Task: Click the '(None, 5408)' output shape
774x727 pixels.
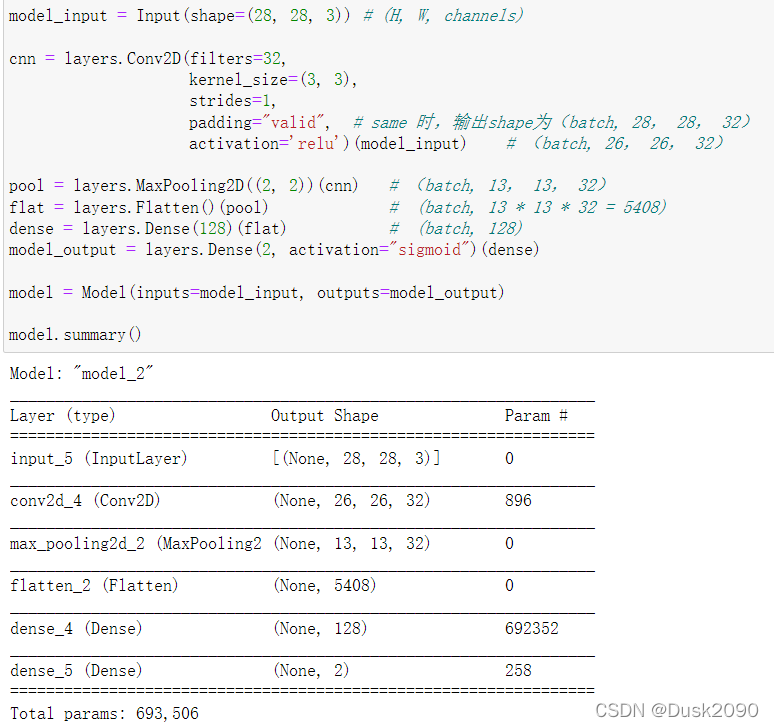Action: pyautogui.click(x=324, y=586)
